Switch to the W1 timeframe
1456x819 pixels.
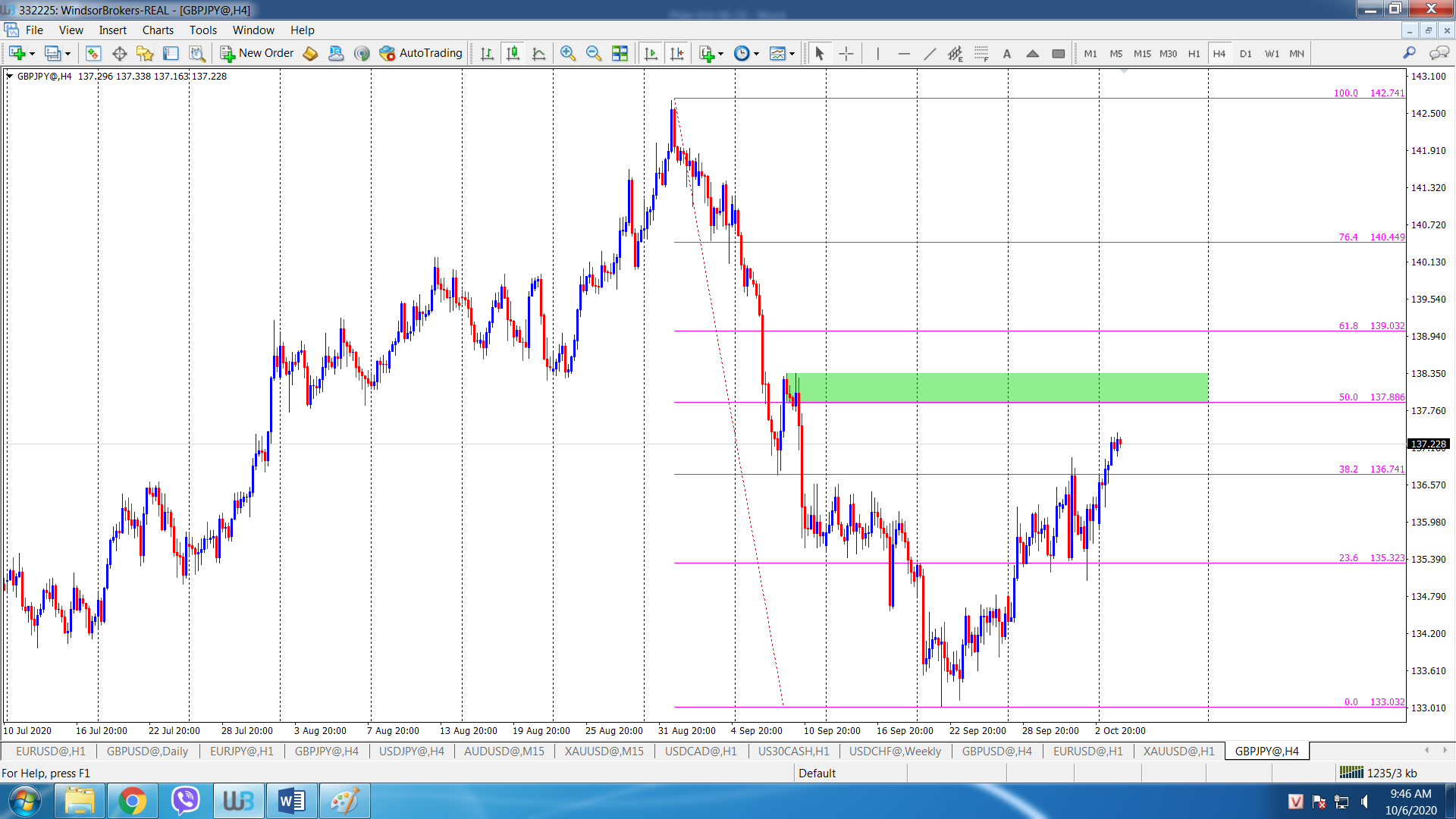[1272, 53]
